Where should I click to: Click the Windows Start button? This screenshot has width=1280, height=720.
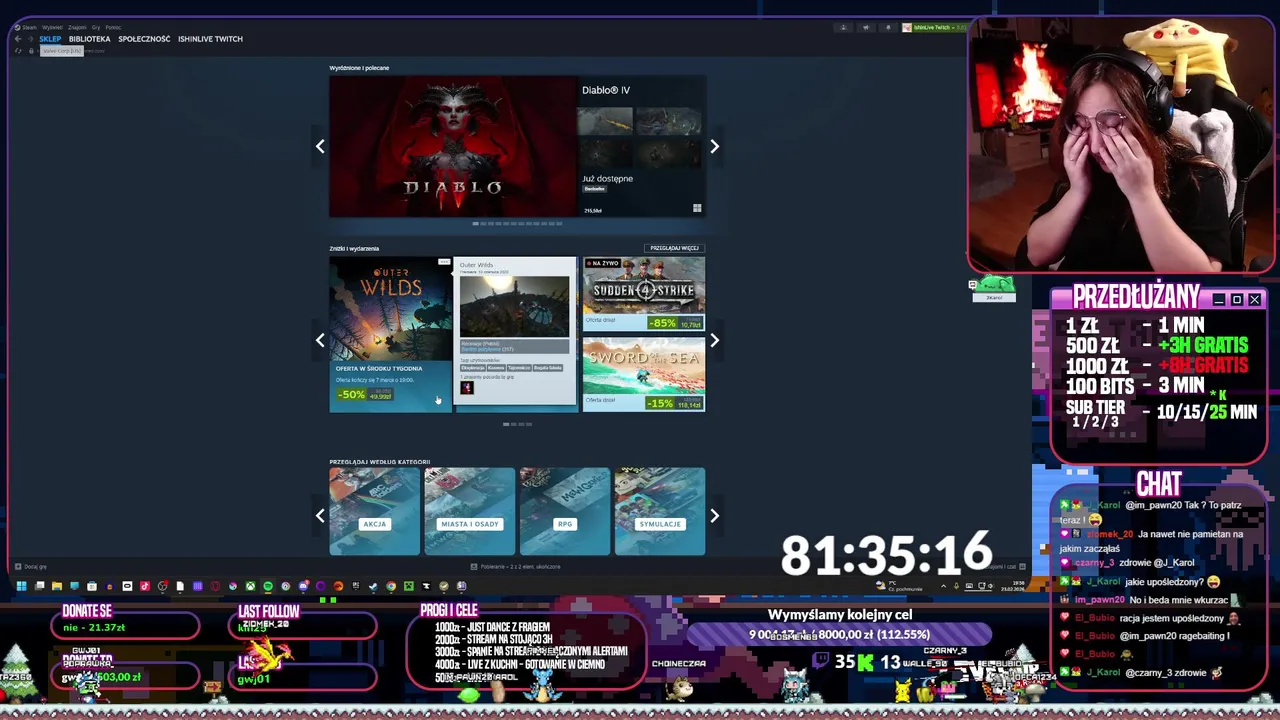pos(21,586)
